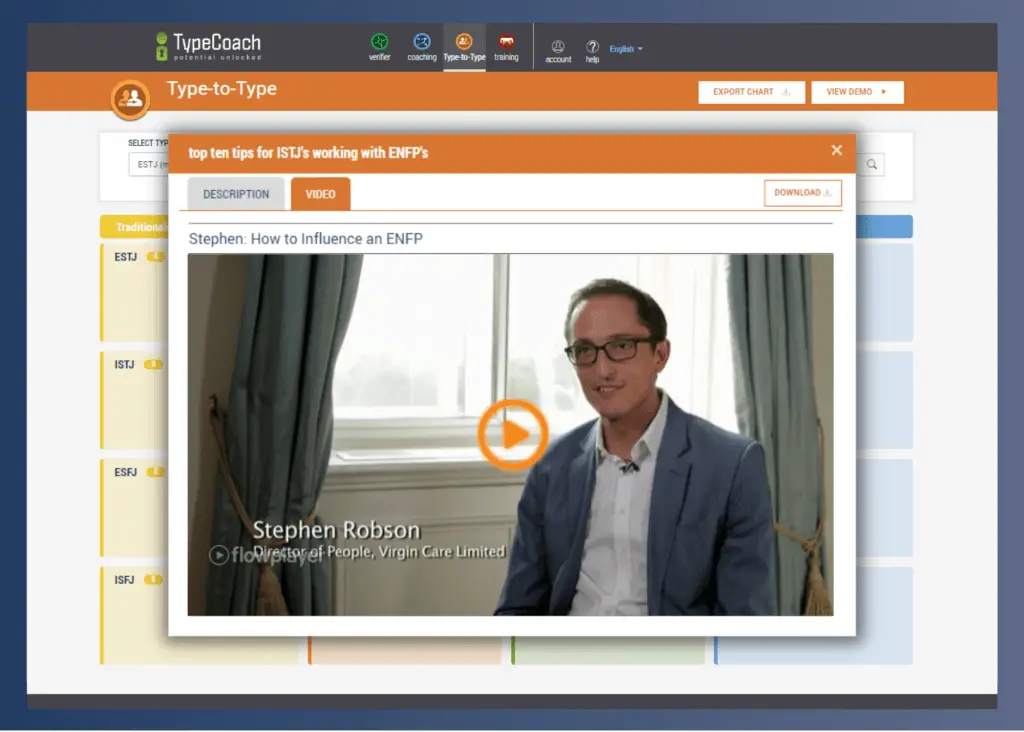Play the Stephen Robson video
This screenshot has width=1024, height=732.
(x=512, y=434)
